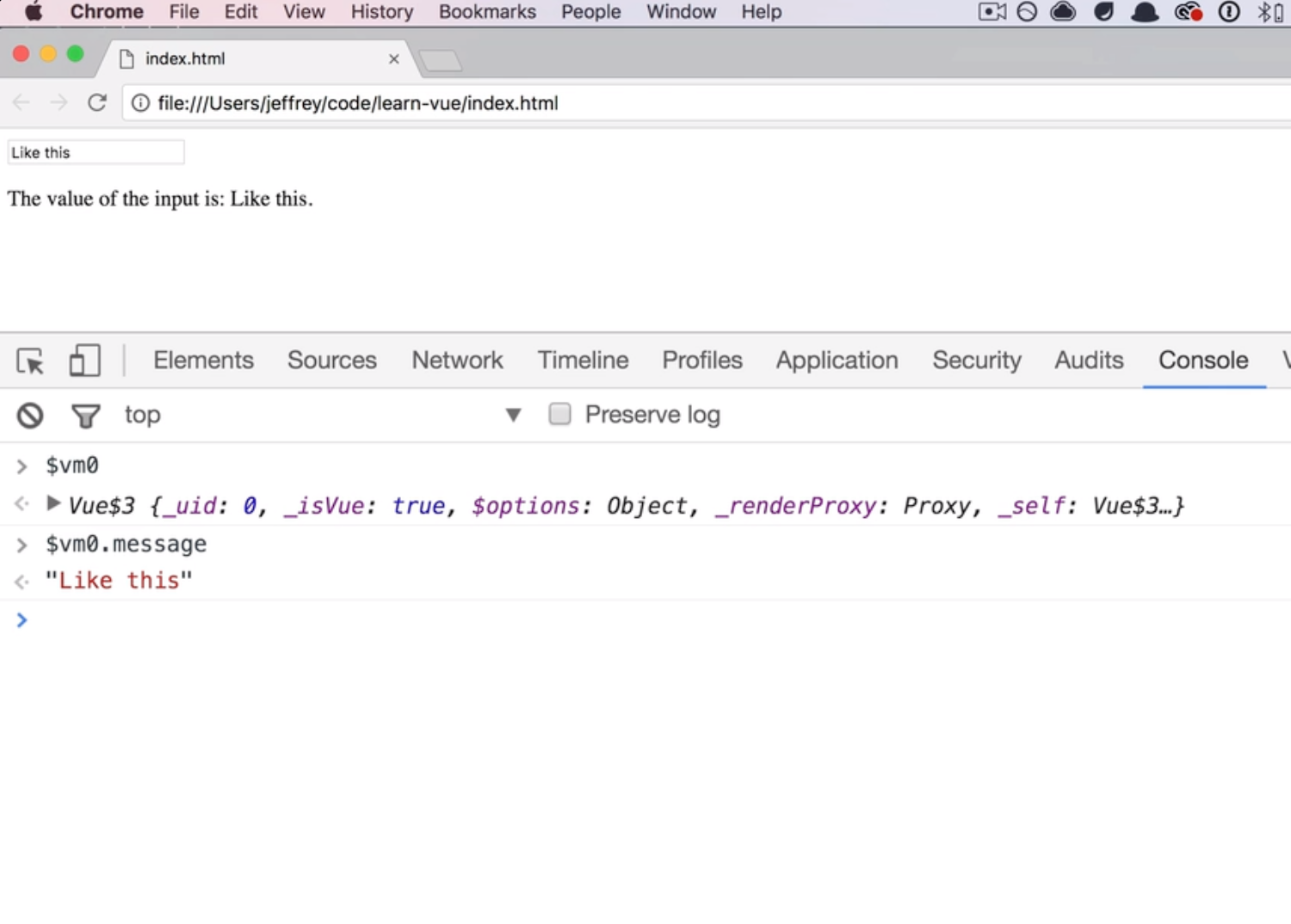Click the _uid: 0 property

(210, 506)
